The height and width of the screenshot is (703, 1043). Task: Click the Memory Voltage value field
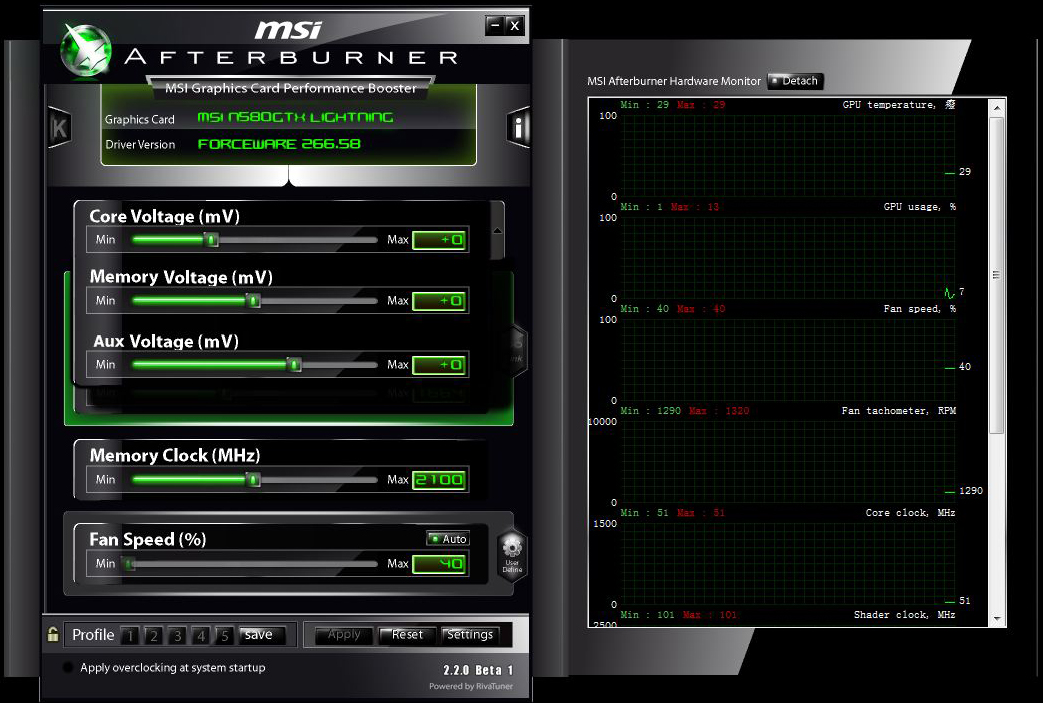click(439, 301)
